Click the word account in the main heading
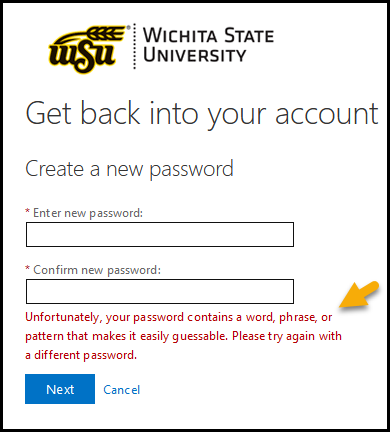 coord(327,114)
